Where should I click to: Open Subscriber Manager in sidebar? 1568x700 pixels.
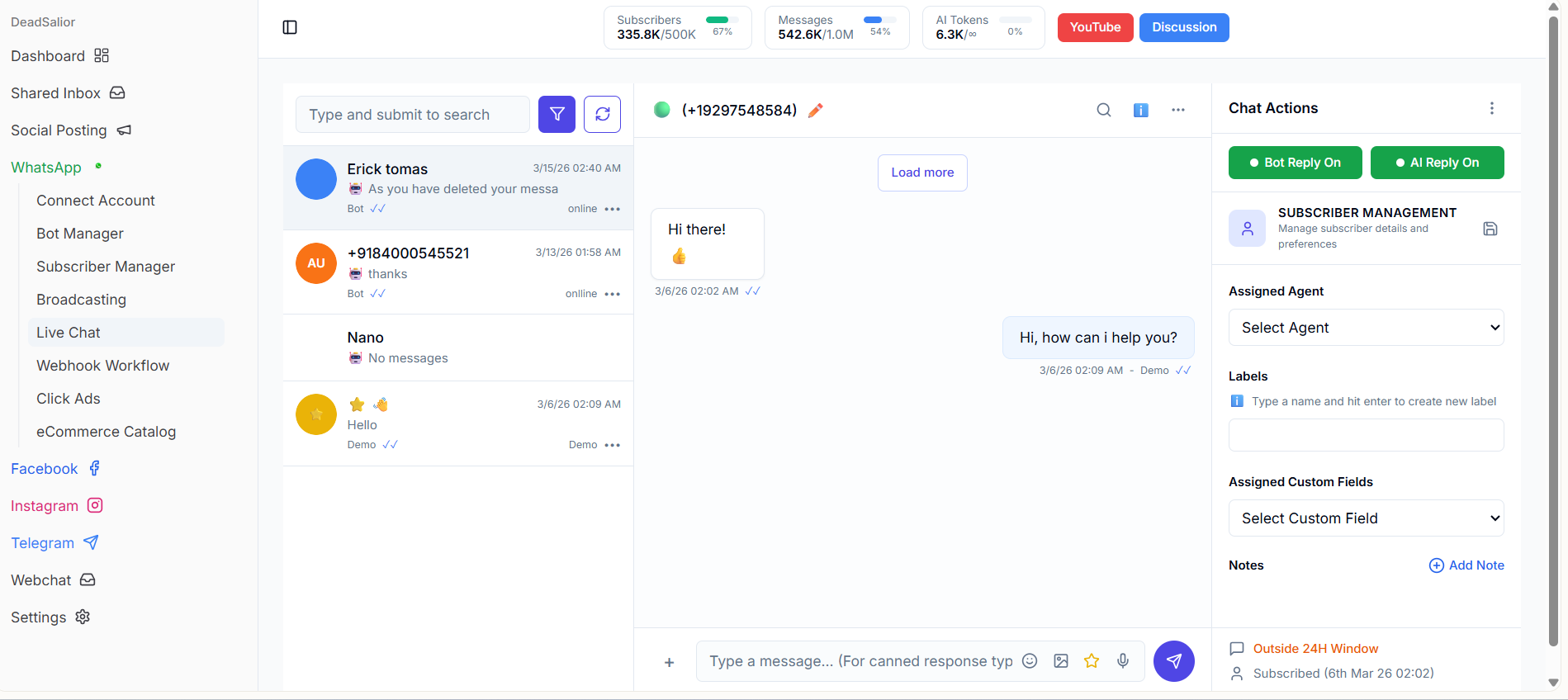pyautogui.click(x=106, y=267)
